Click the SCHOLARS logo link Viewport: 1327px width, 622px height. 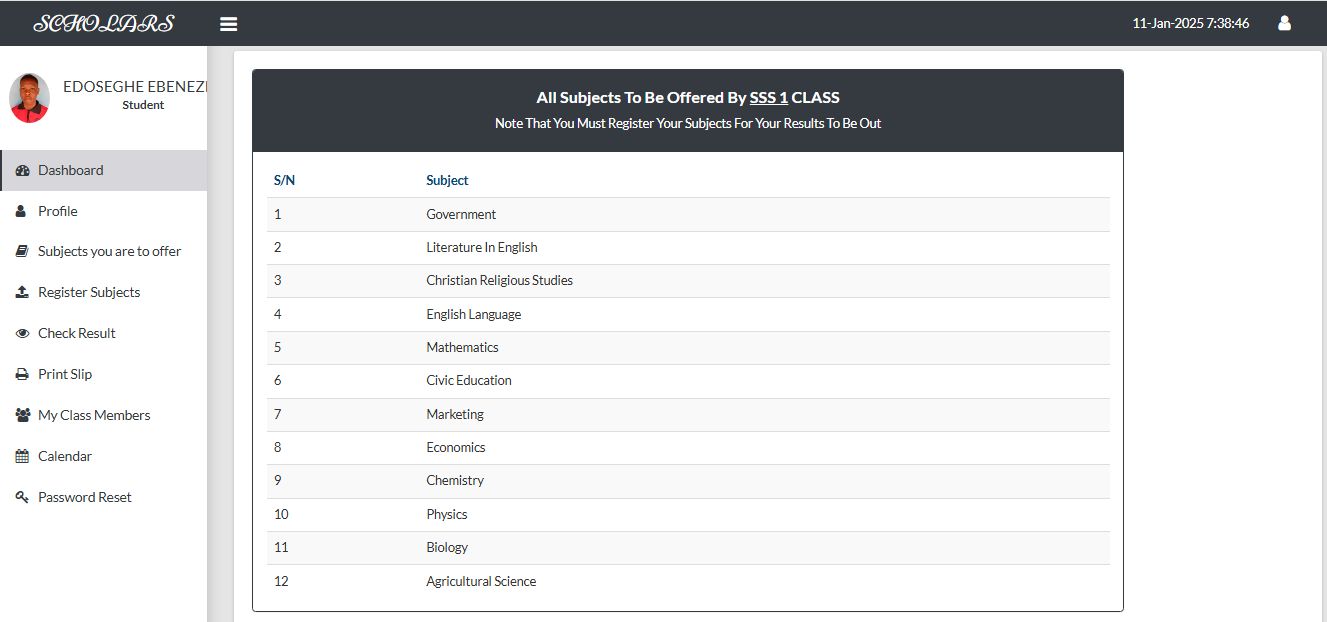[103, 23]
